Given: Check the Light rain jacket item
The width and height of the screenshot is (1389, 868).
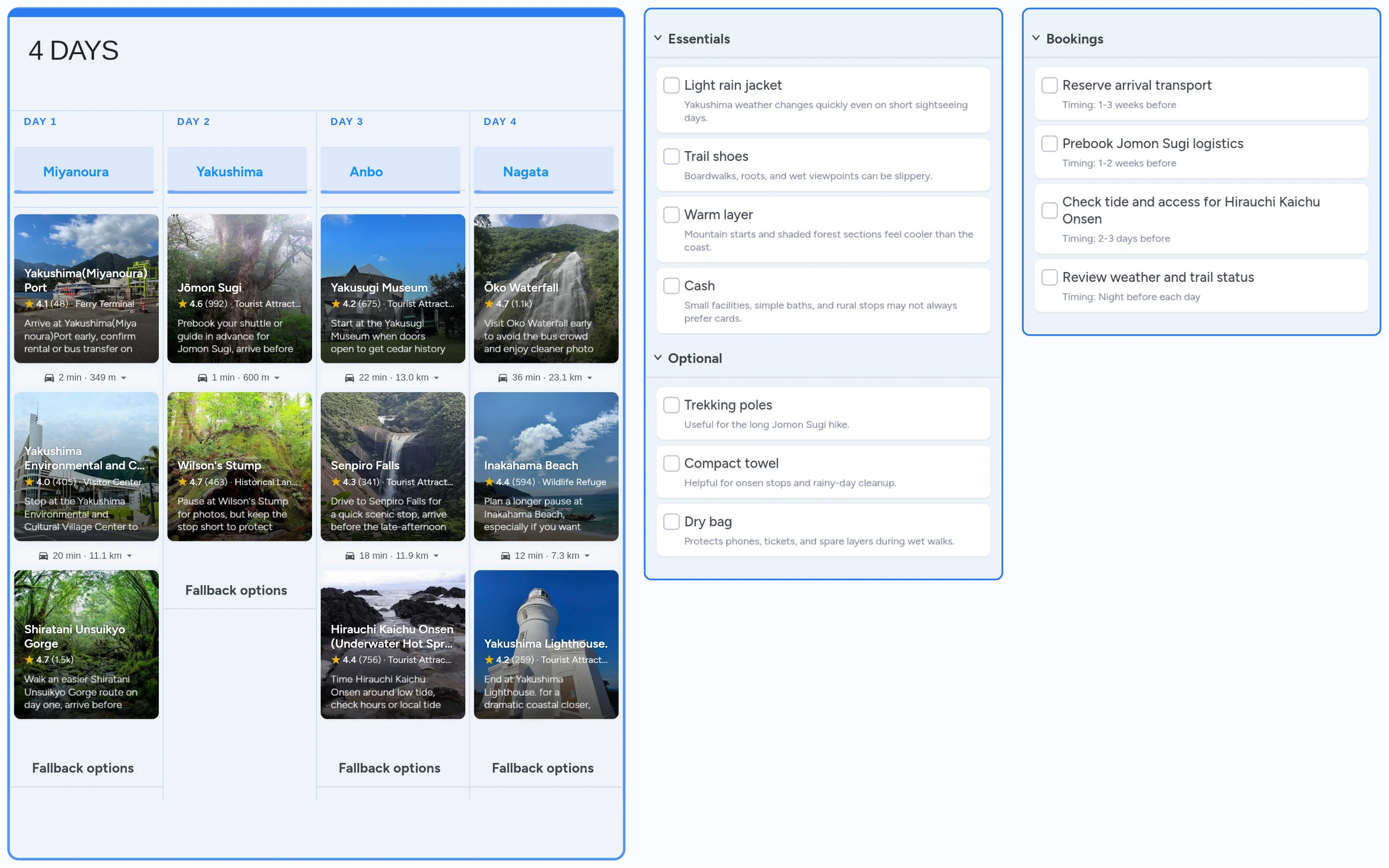Looking at the screenshot, I should point(671,86).
